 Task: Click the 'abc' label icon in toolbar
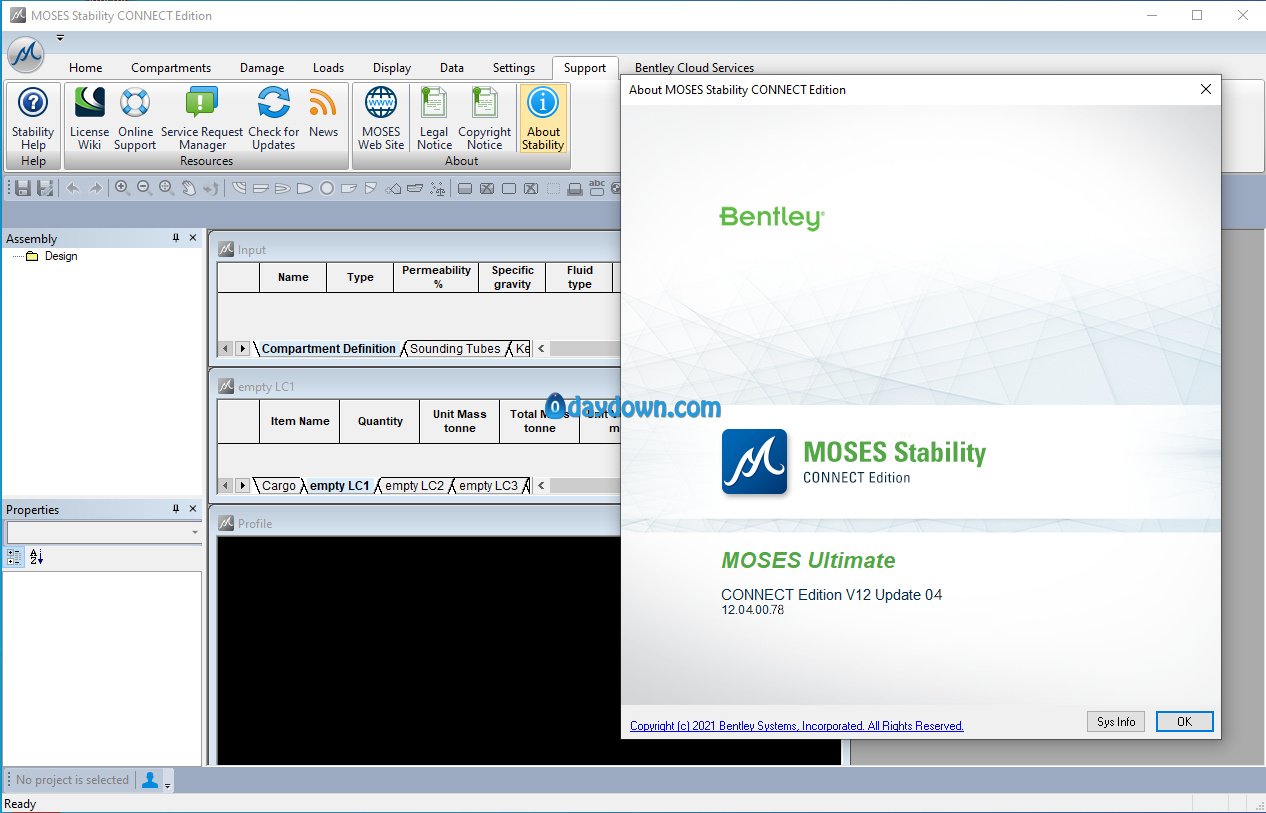point(597,188)
